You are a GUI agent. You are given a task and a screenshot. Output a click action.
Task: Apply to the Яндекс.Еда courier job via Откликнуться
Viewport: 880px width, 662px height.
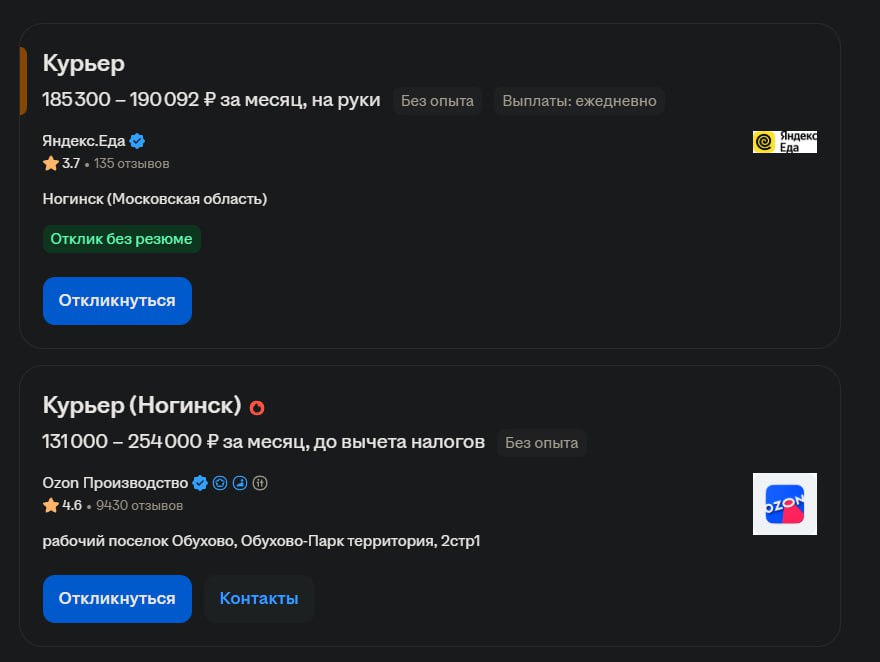[117, 301]
